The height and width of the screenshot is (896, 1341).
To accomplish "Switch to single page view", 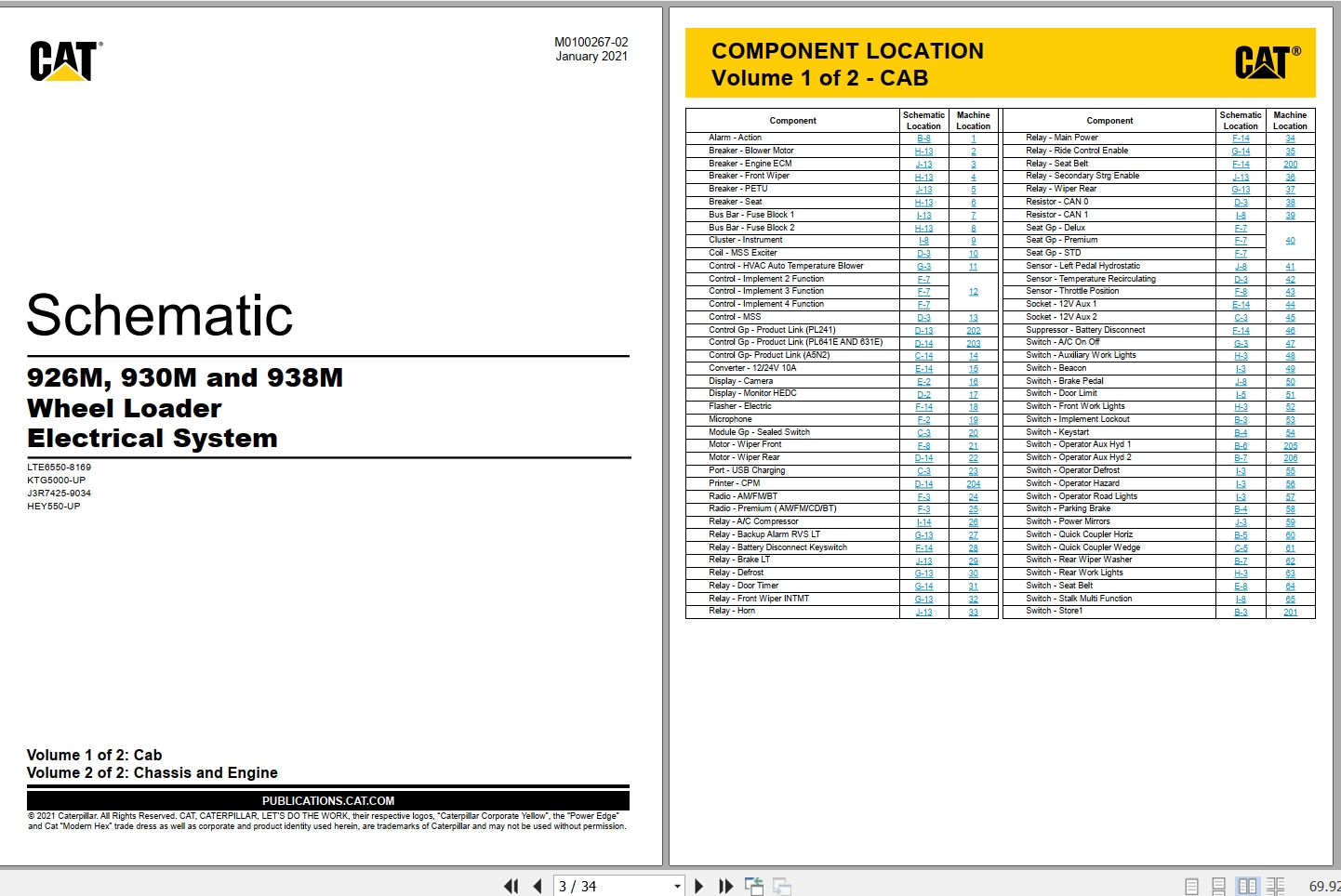I will [x=1191, y=887].
